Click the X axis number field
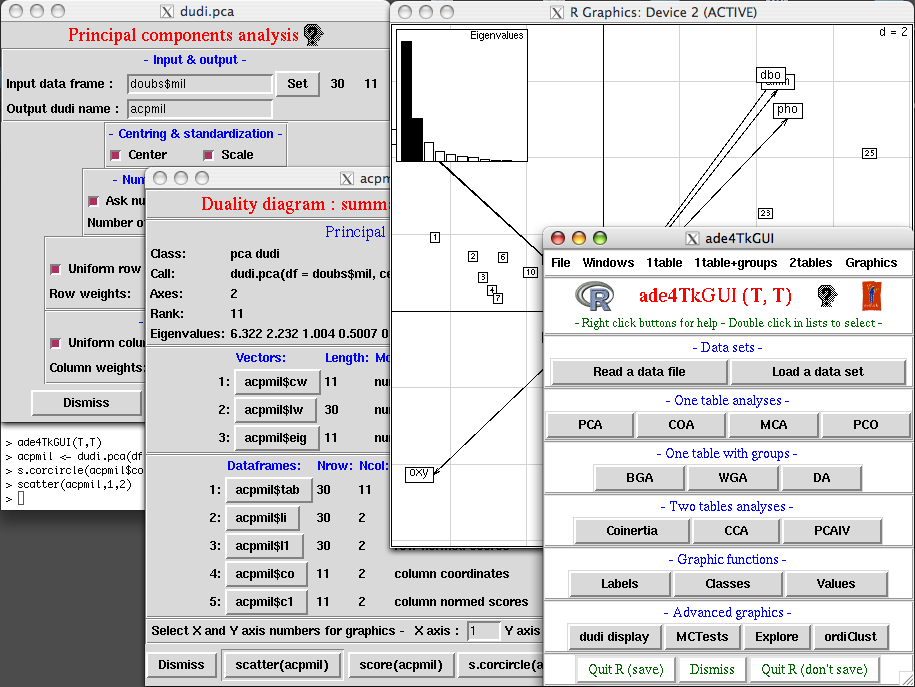 pyautogui.click(x=484, y=631)
